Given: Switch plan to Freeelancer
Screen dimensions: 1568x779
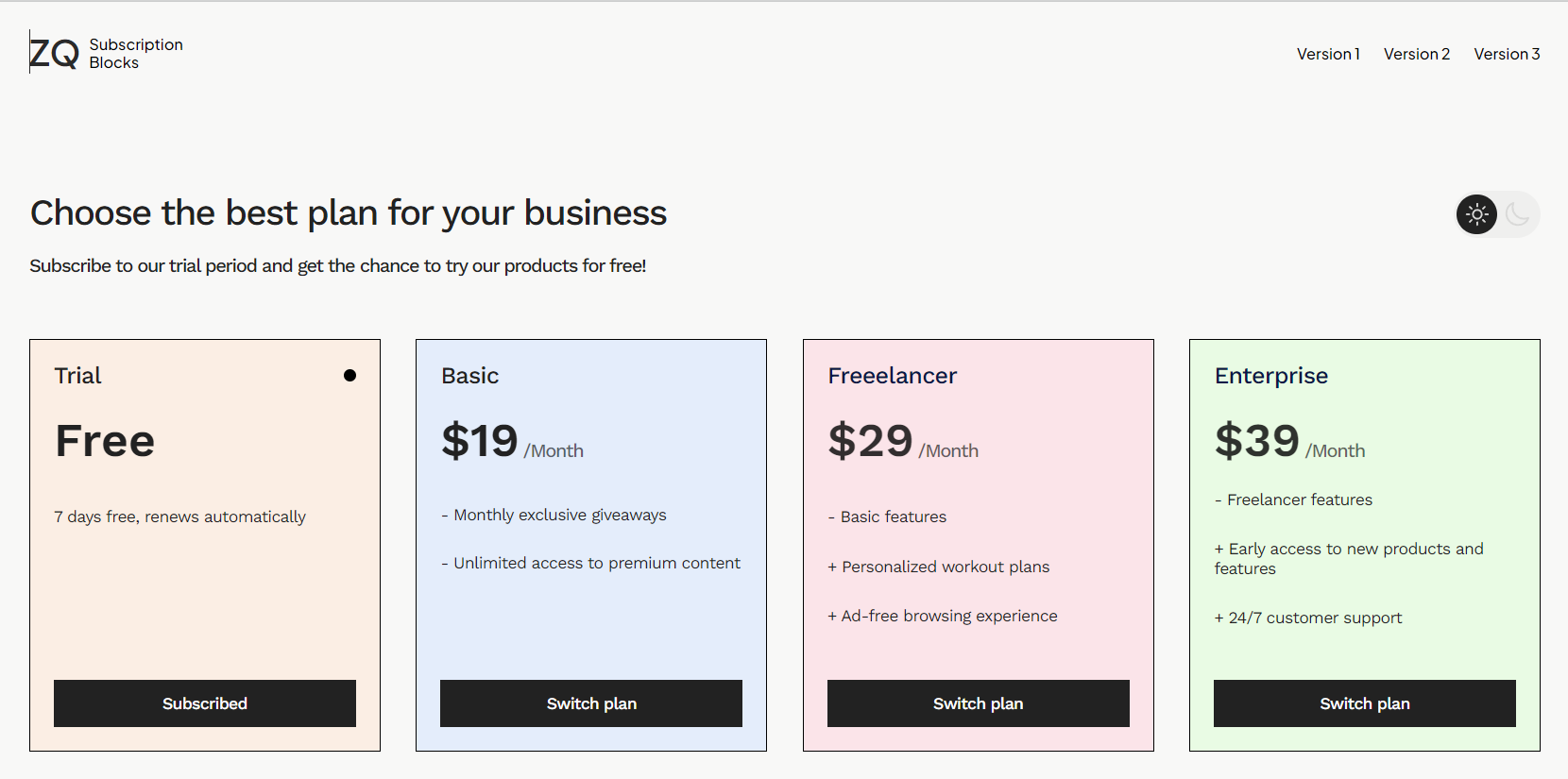Looking at the screenshot, I should pyautogui.click(x=978, y=703).
